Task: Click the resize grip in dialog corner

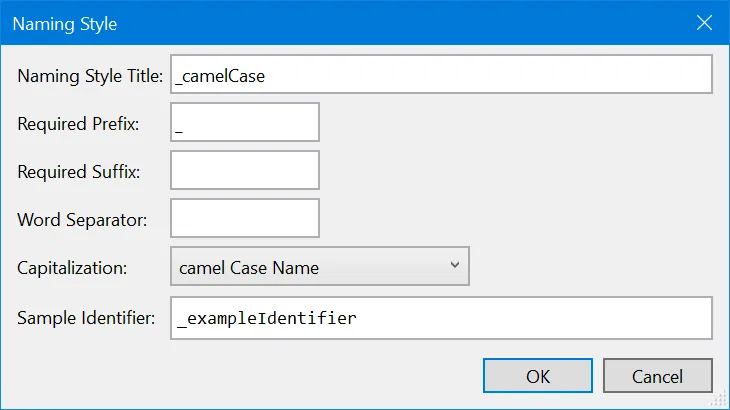Action: coord(720,400)
